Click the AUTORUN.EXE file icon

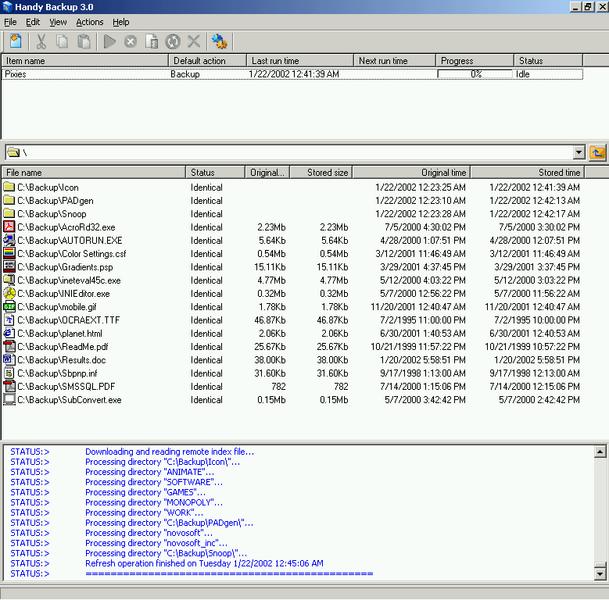(9, 240)
